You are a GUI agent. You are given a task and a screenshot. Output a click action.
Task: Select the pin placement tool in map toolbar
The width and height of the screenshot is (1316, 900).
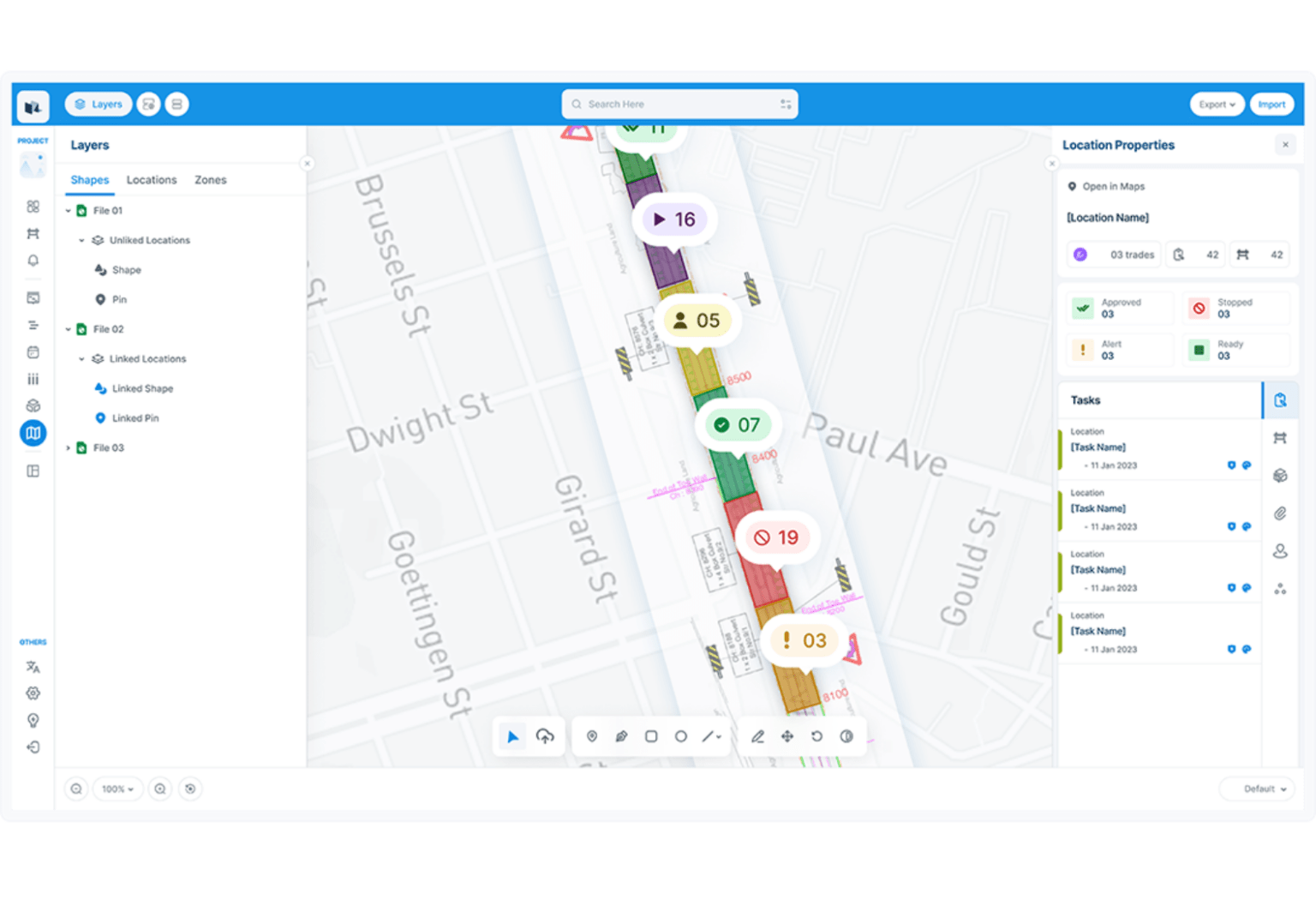pos(592,735)
